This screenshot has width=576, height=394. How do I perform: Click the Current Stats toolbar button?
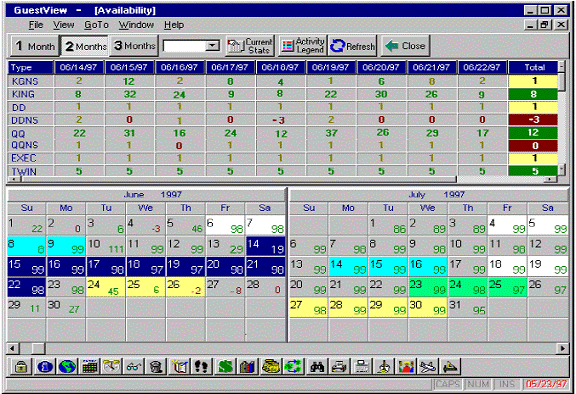tap(250, 46)
